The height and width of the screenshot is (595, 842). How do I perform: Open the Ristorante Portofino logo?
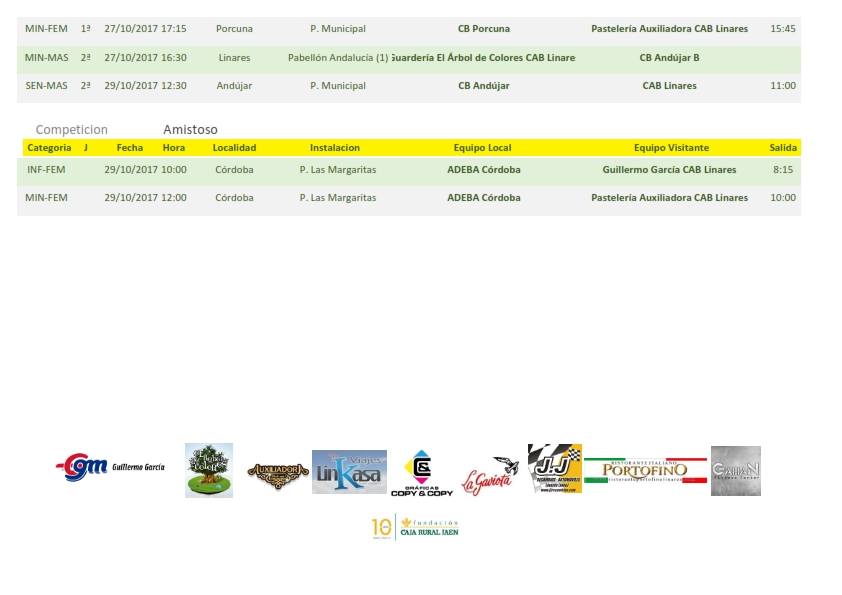[645, 470]
